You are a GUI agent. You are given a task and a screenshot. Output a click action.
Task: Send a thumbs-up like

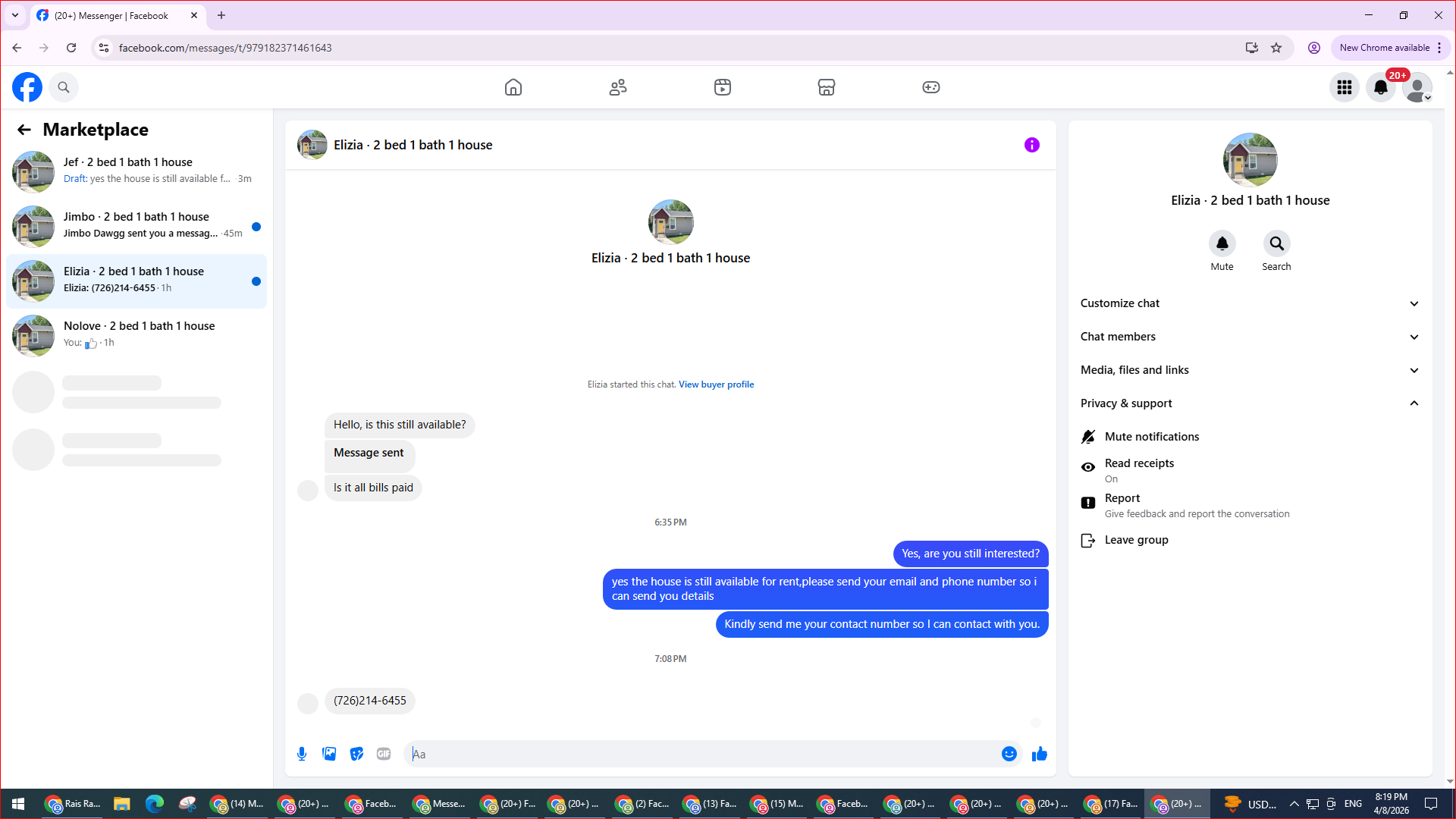[x=1040, y=754]
